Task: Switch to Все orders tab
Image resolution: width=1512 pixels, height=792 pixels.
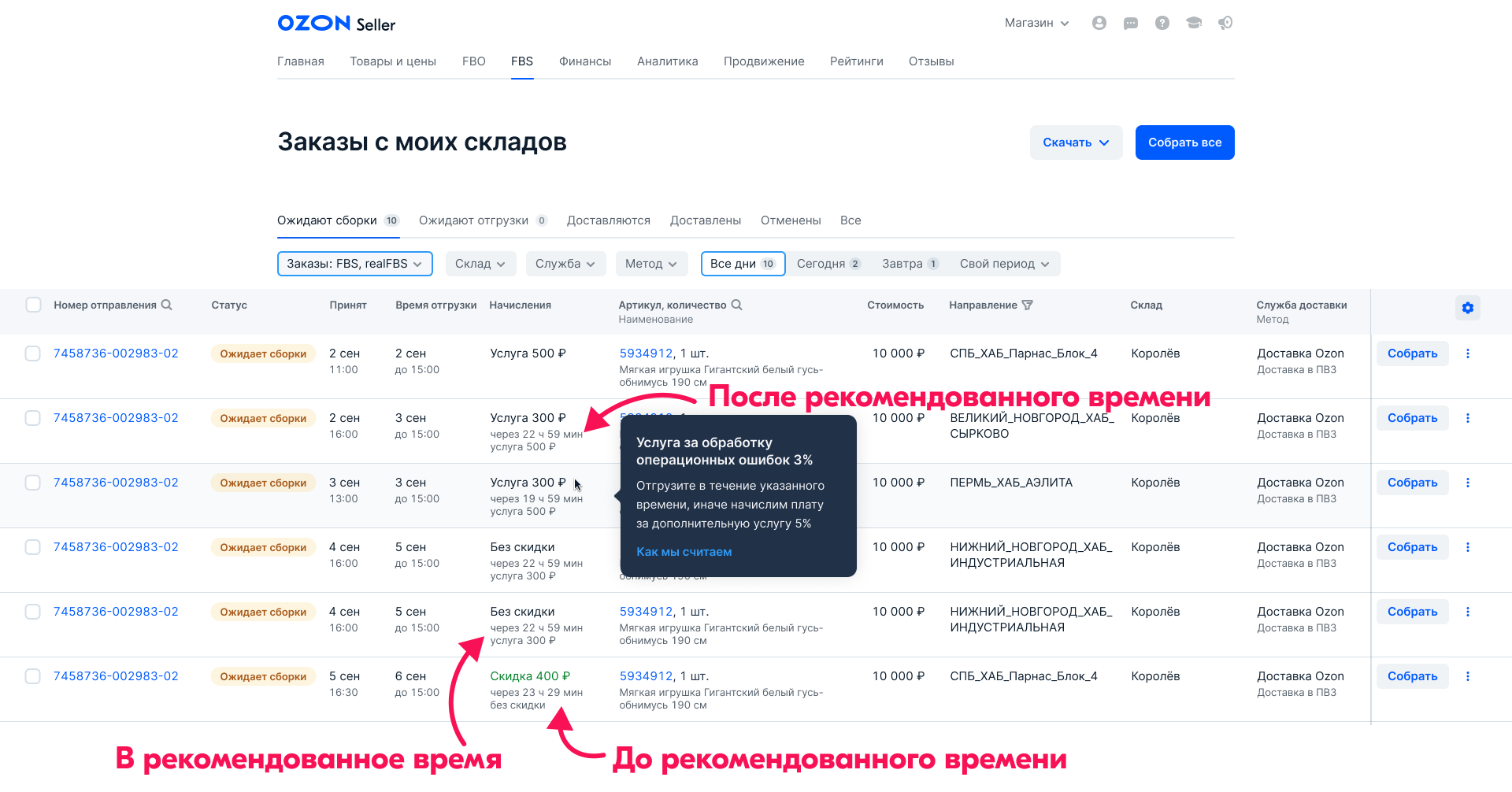Action: pyautogui.click(x=850, y=220)
